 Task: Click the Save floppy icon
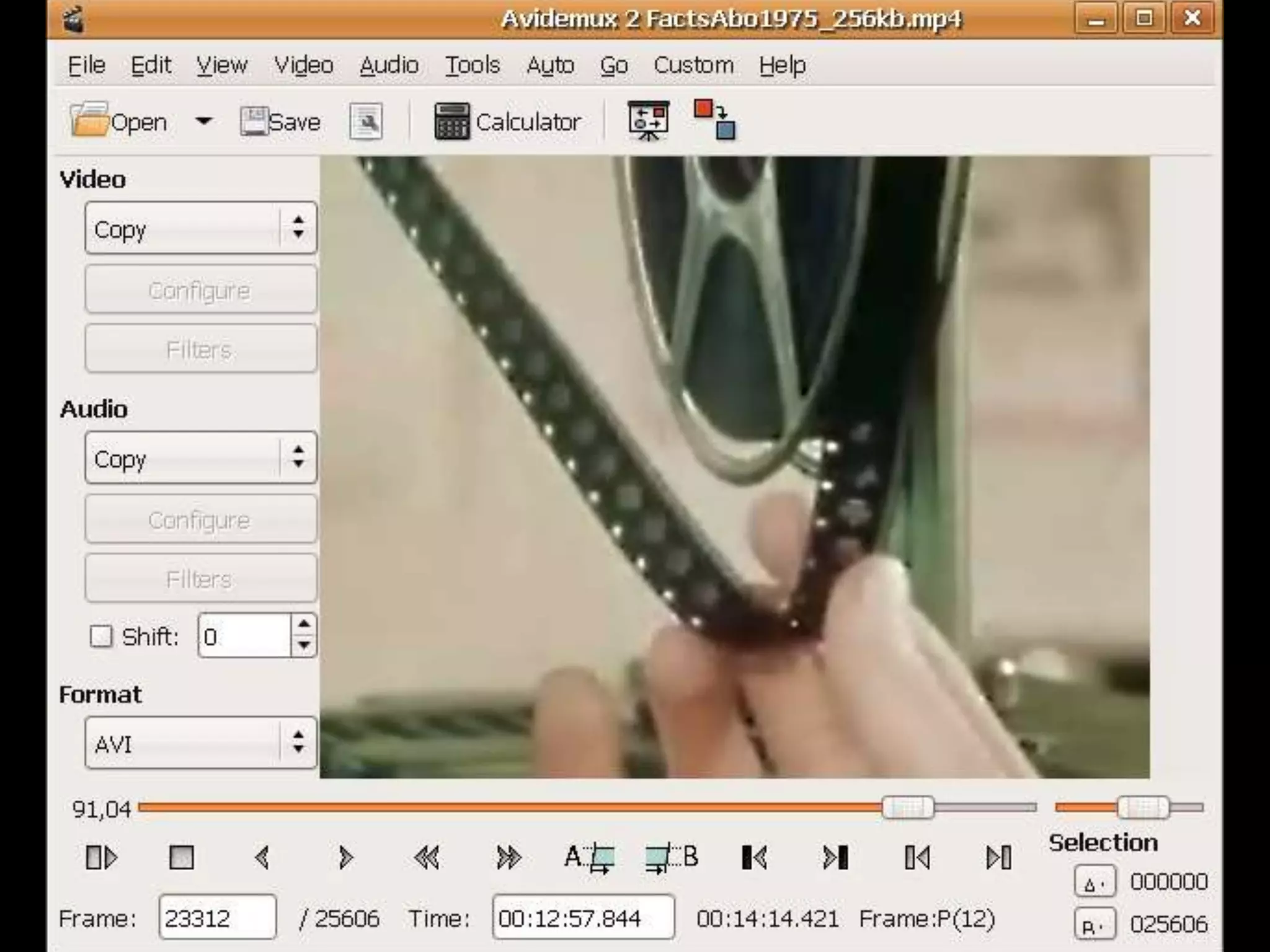click(x=254, y=121)
